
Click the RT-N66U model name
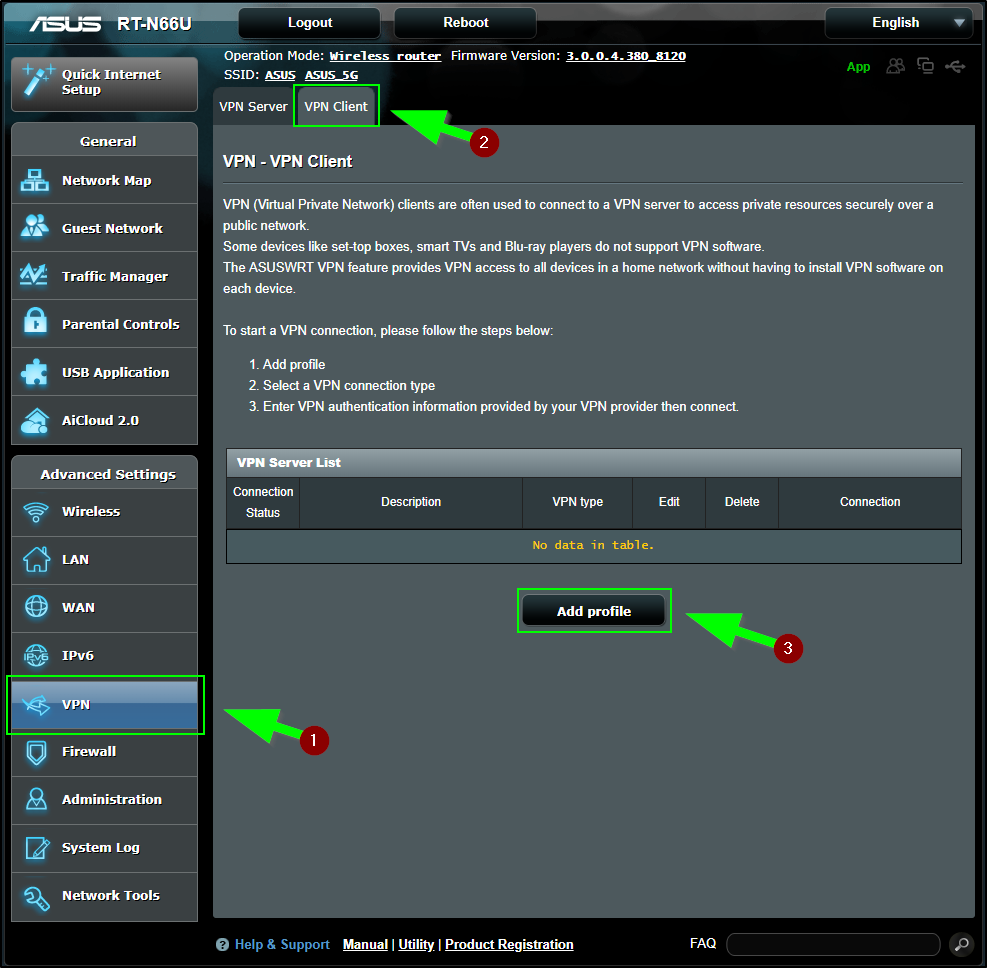click(154, 24)
